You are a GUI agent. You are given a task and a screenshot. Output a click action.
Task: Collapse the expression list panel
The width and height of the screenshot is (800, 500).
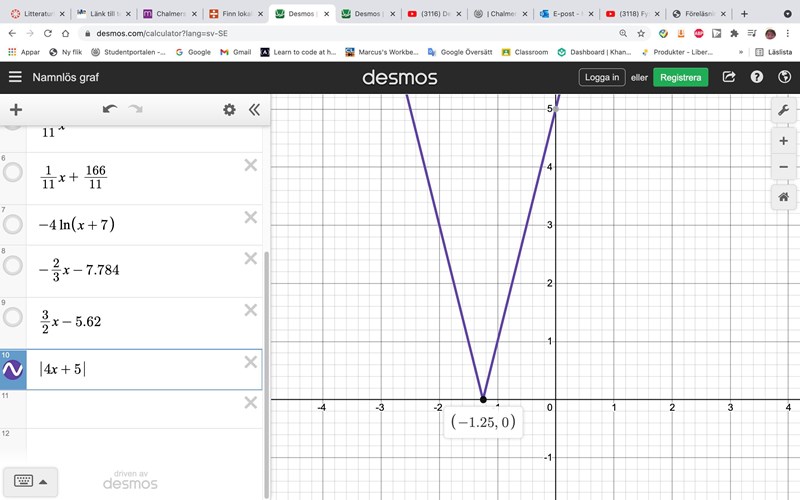point(254,110)
